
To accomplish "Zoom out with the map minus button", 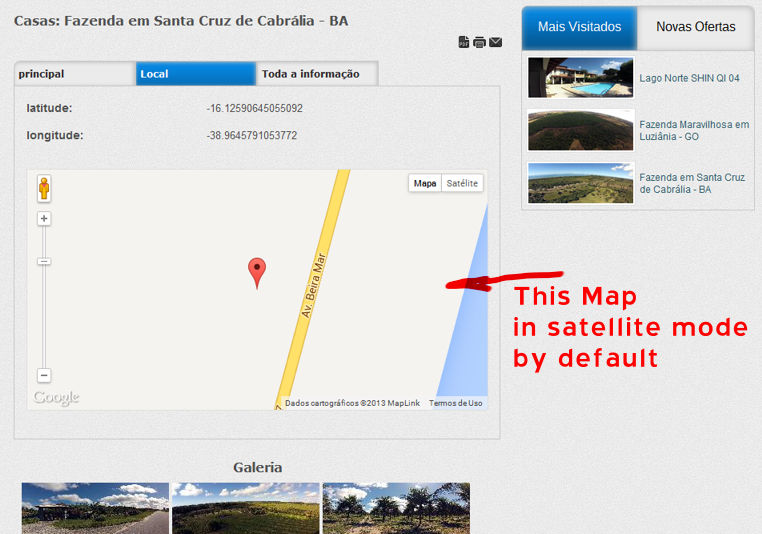I will tap(44, 375).
